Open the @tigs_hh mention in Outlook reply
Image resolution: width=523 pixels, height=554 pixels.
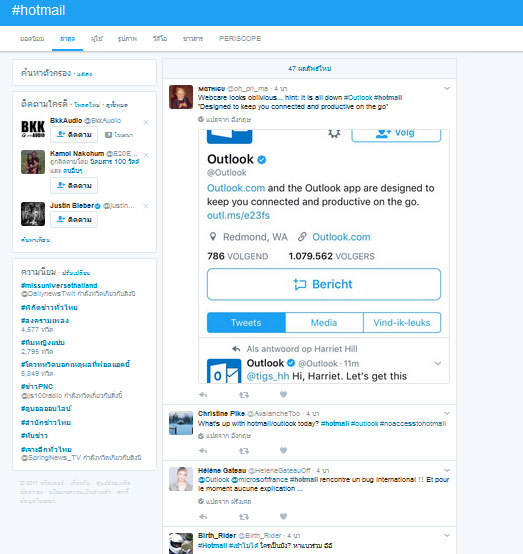point(268,376)
